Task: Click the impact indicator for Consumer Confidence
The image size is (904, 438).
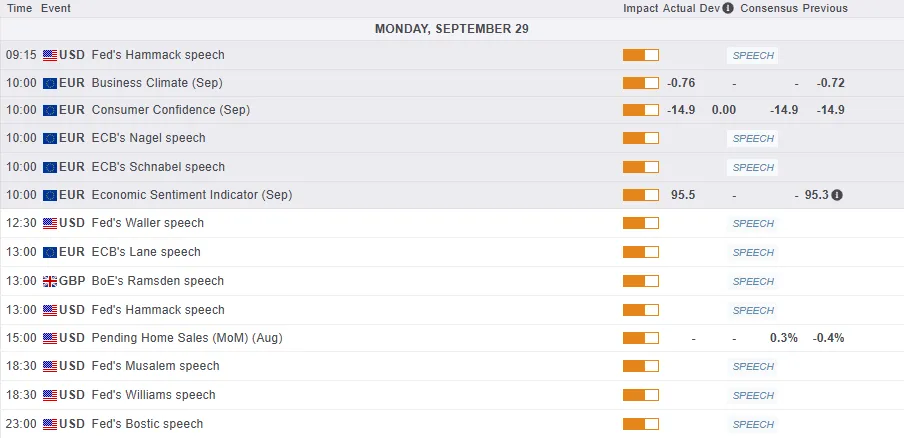Action: pyautogui.click(x=641, y=110)
